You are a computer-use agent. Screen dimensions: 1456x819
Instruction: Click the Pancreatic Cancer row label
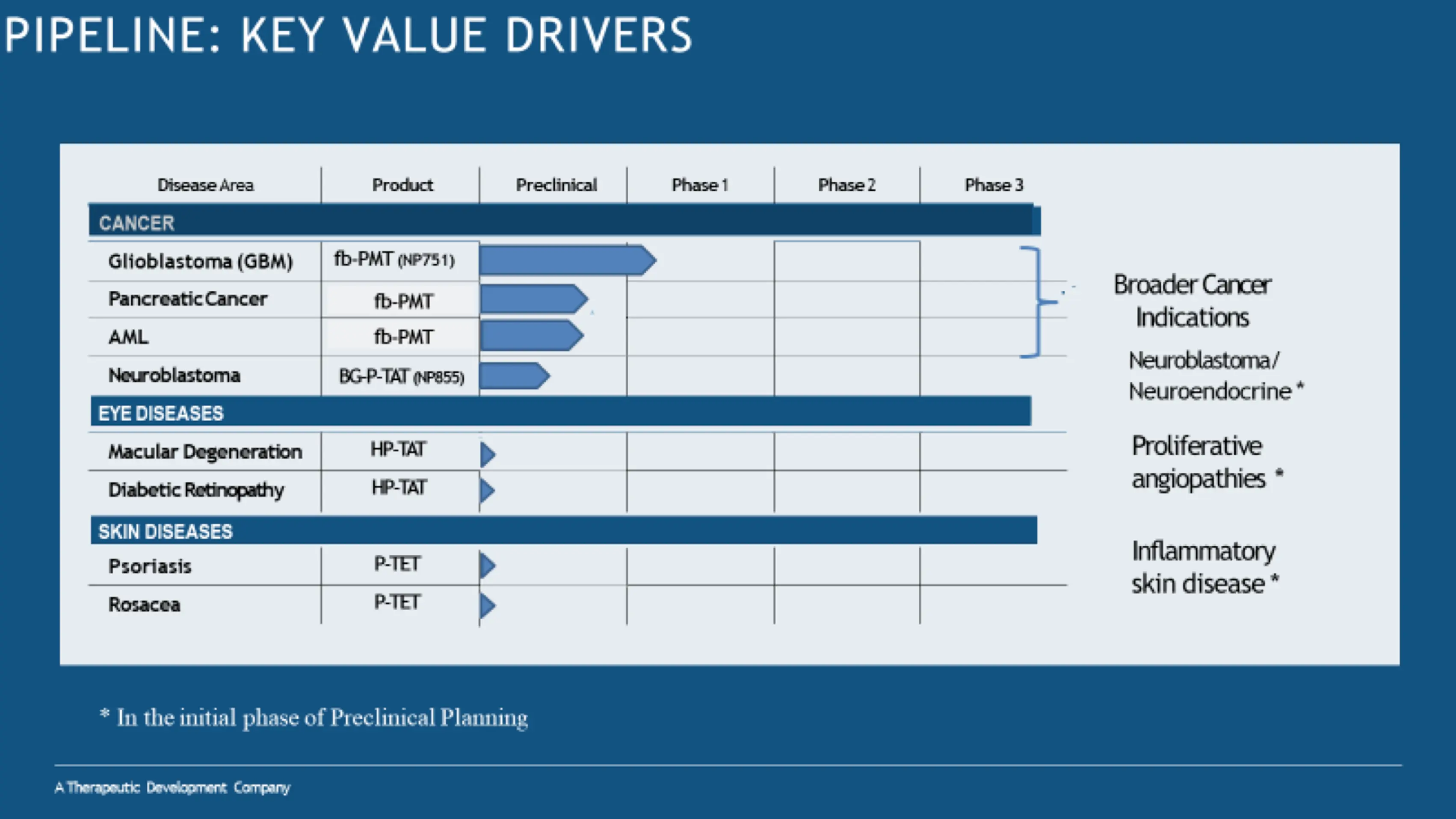tap(188, 299)
